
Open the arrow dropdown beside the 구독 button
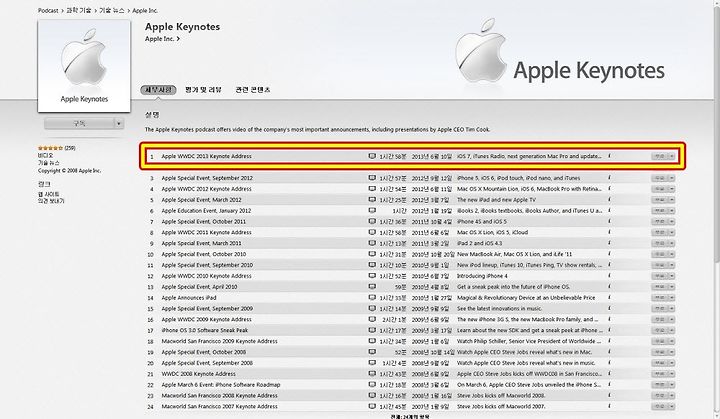119,124
